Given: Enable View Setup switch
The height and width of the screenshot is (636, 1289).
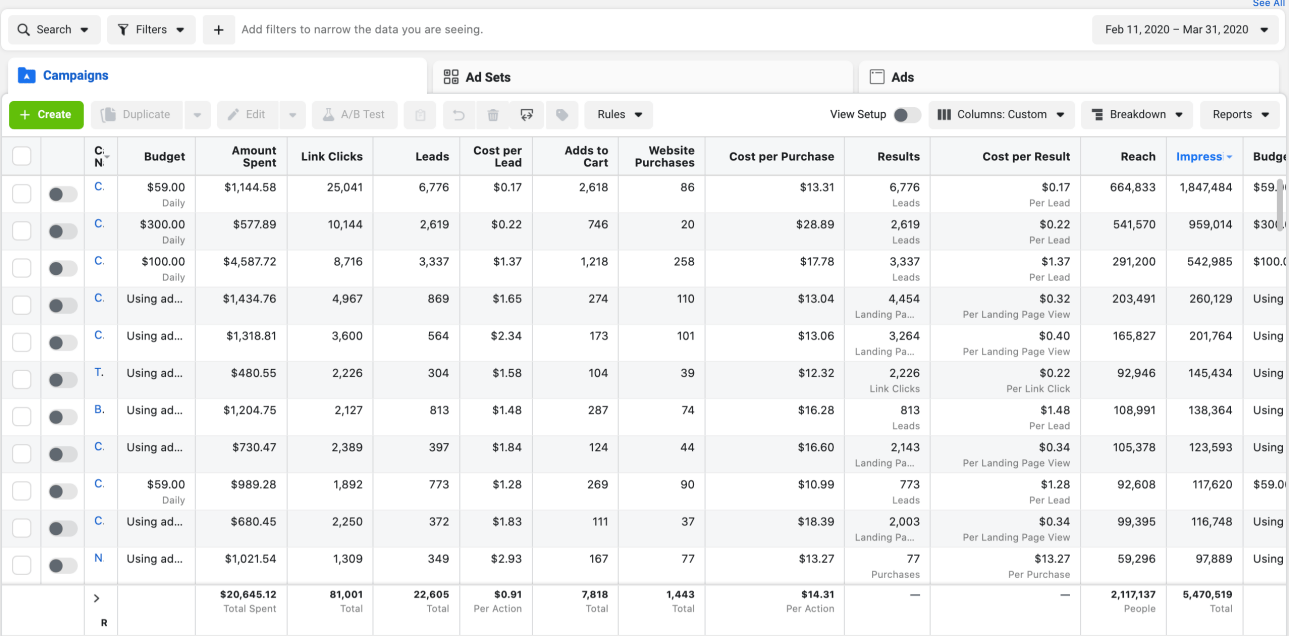Looking at the screenshot, I should click(x=908, y=115).
